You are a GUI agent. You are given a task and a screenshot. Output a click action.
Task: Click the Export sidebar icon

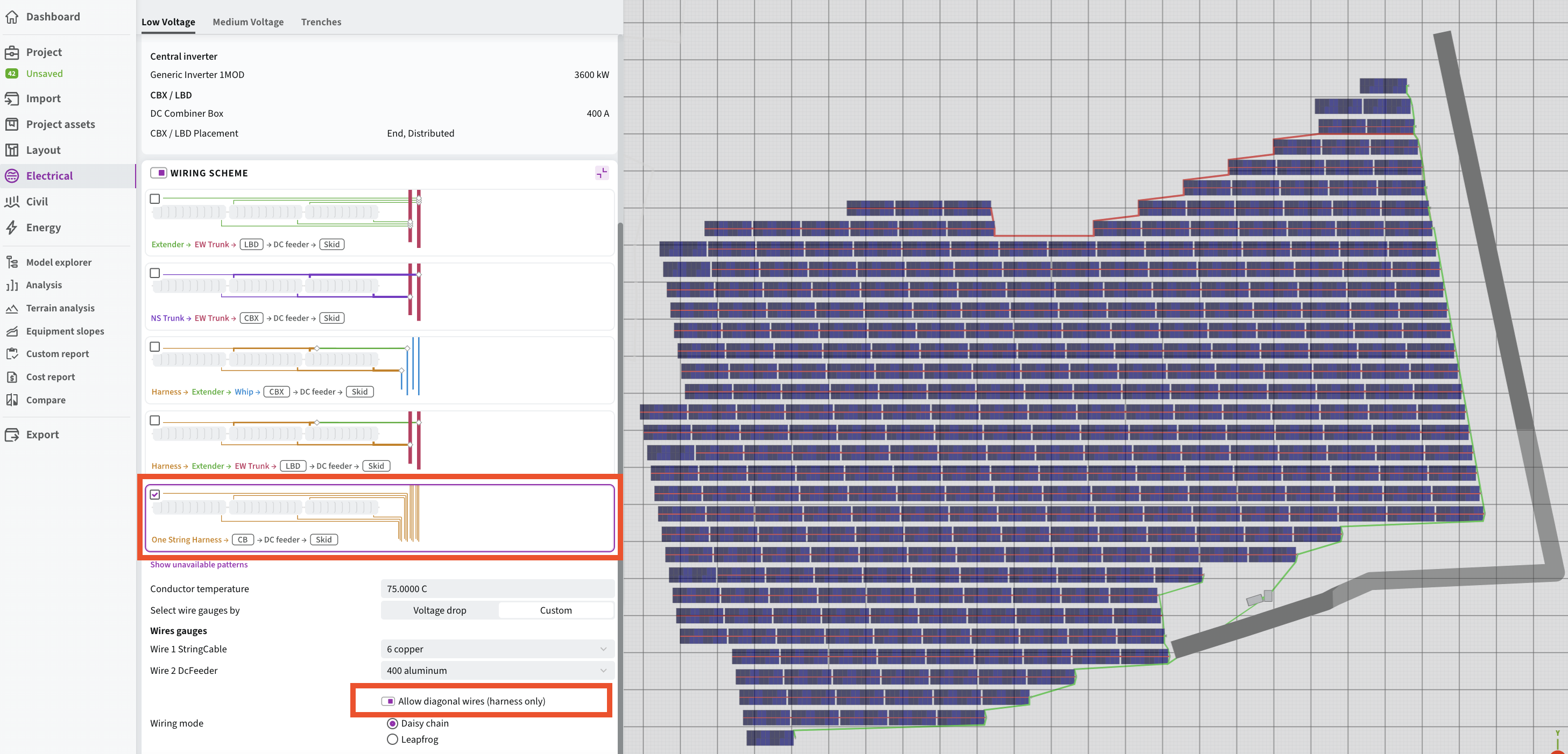click(11, 435)
